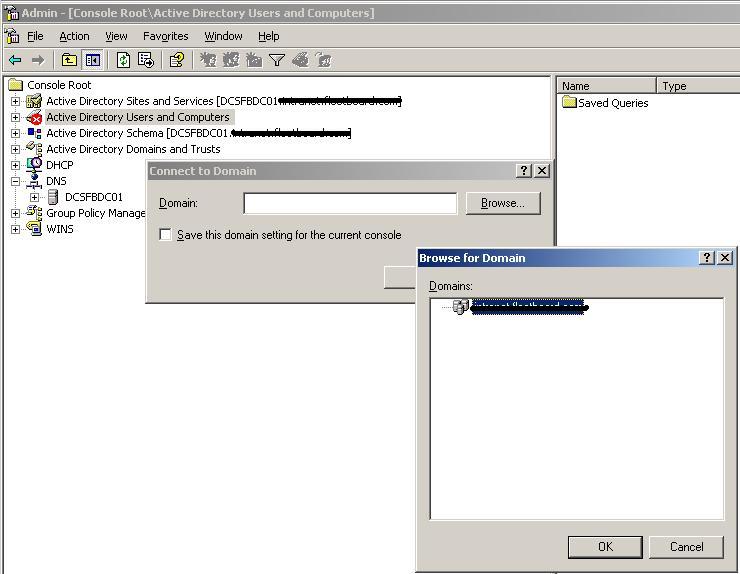Click the Filter options funnel icon
The image size is (740, 574).
[x=277, y=60]
